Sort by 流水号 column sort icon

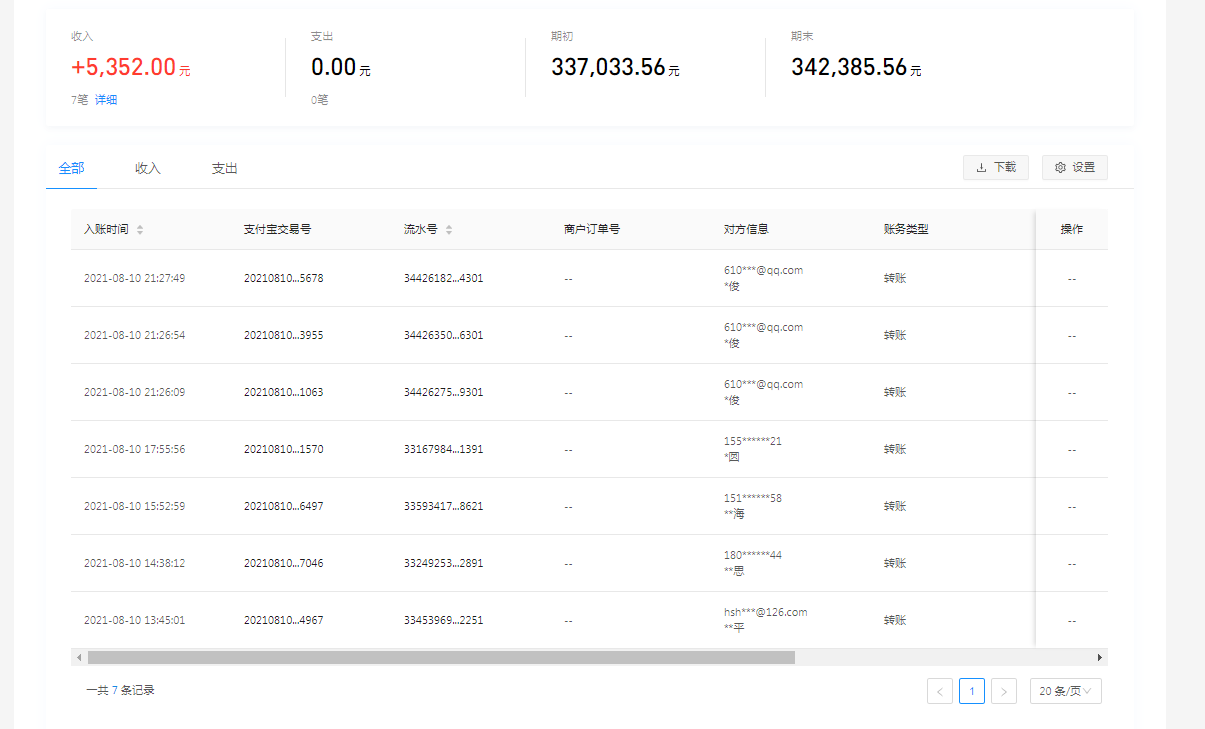coord(449,230)
